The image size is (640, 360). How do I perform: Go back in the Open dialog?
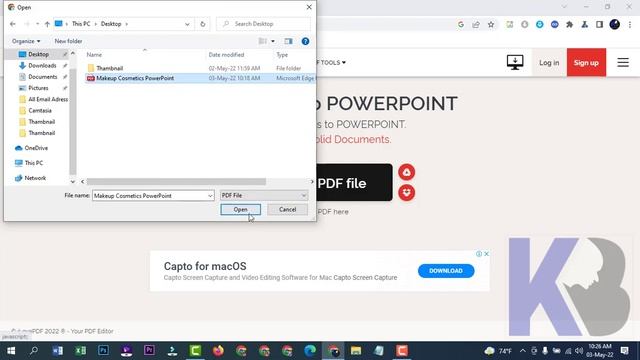13,24
